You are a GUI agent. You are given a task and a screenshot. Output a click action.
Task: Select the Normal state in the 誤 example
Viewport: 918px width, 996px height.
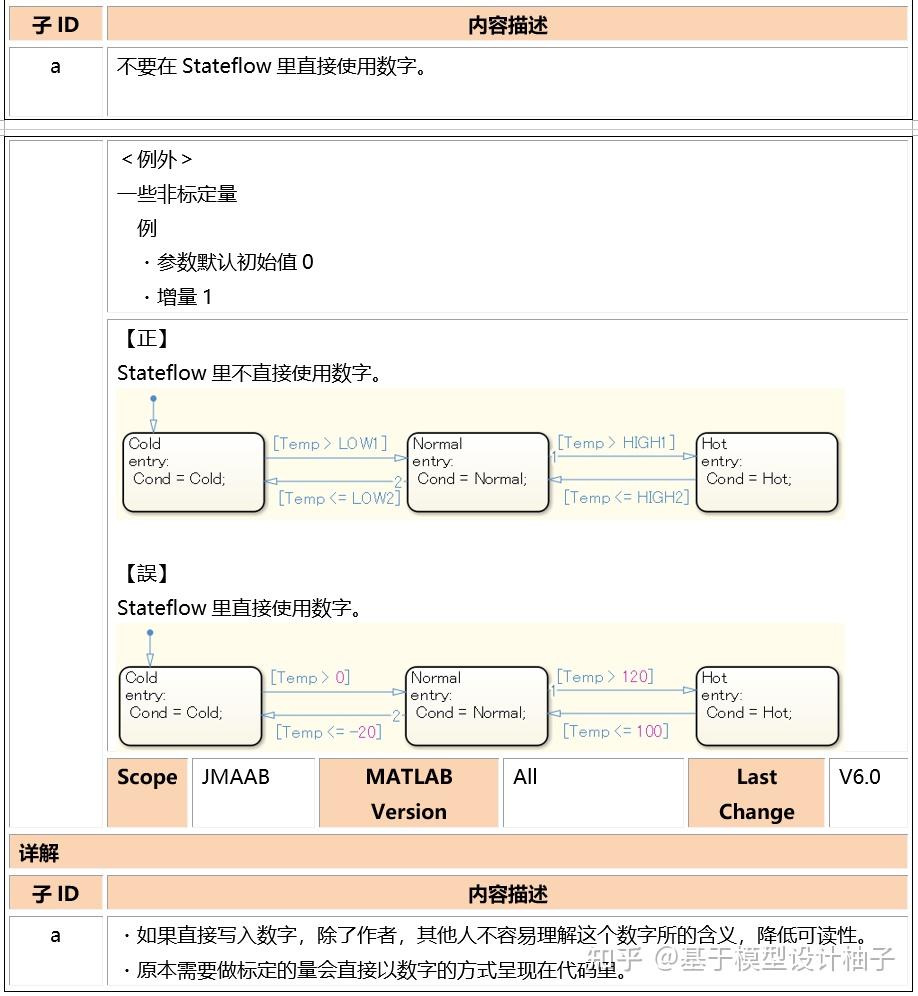pyautogui.click(x=476, y=705)
